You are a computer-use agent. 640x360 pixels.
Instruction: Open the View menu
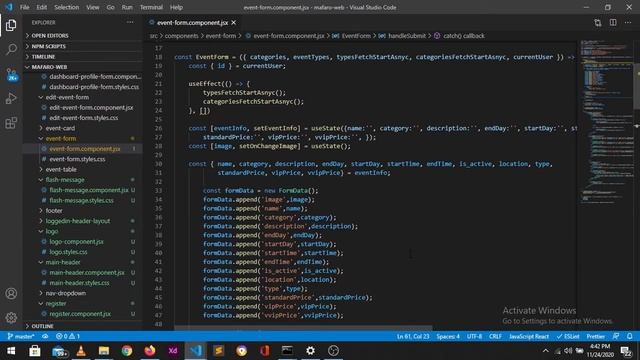coord(93,7)
